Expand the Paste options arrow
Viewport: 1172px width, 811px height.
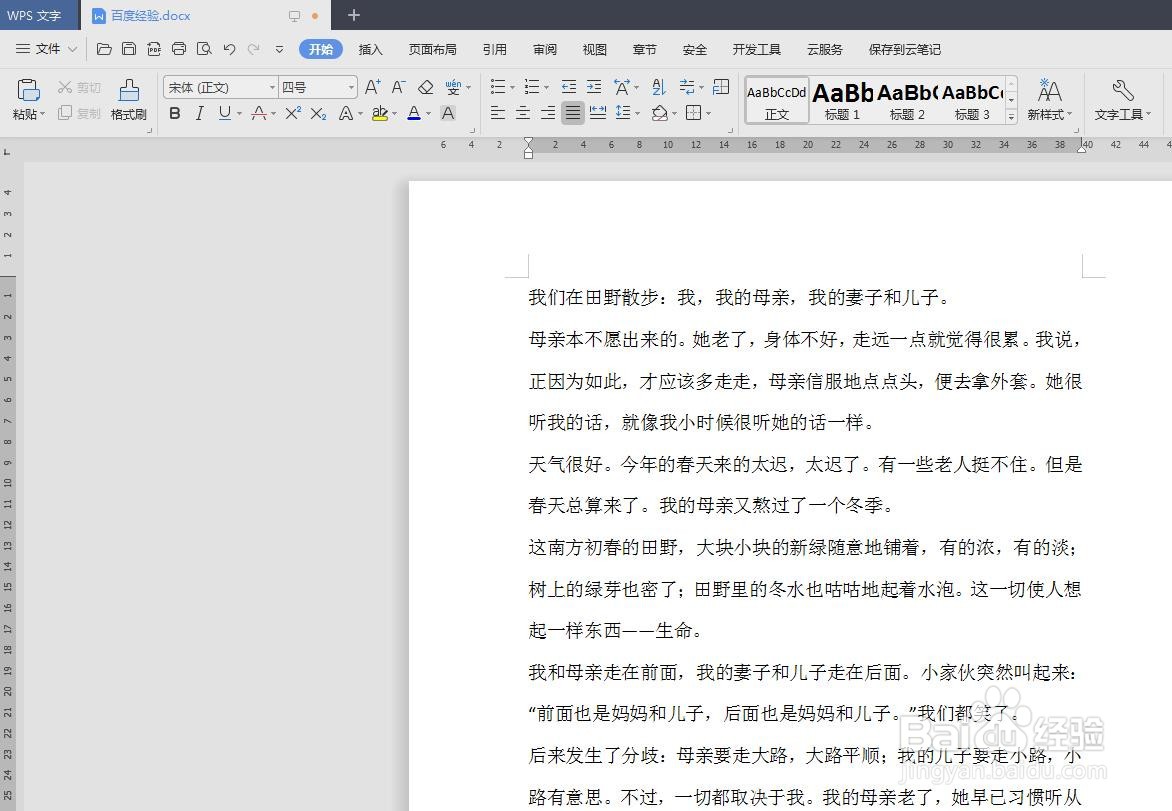[x=43, y=114]
